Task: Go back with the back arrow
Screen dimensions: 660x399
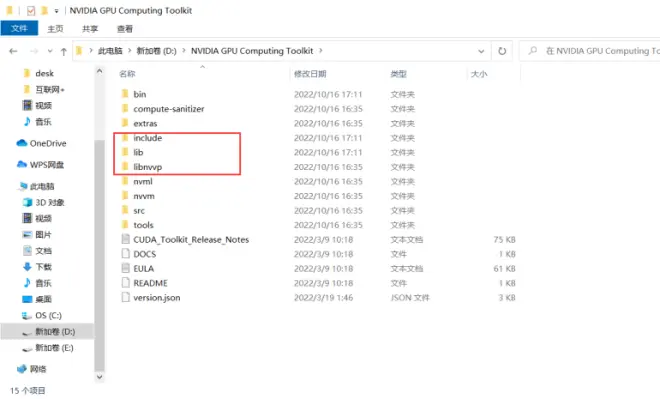Action: (13, 51)
